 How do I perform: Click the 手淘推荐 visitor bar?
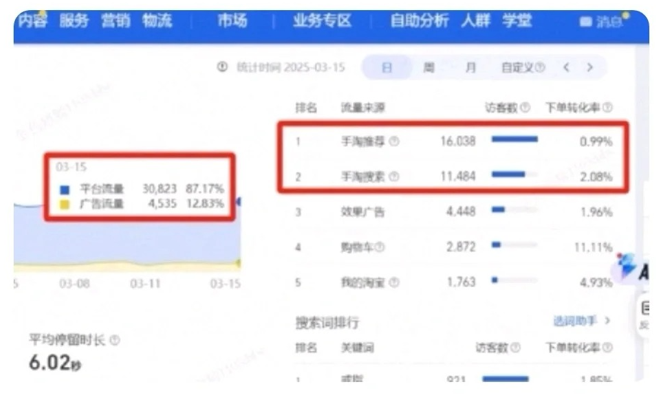click(515, 139)
